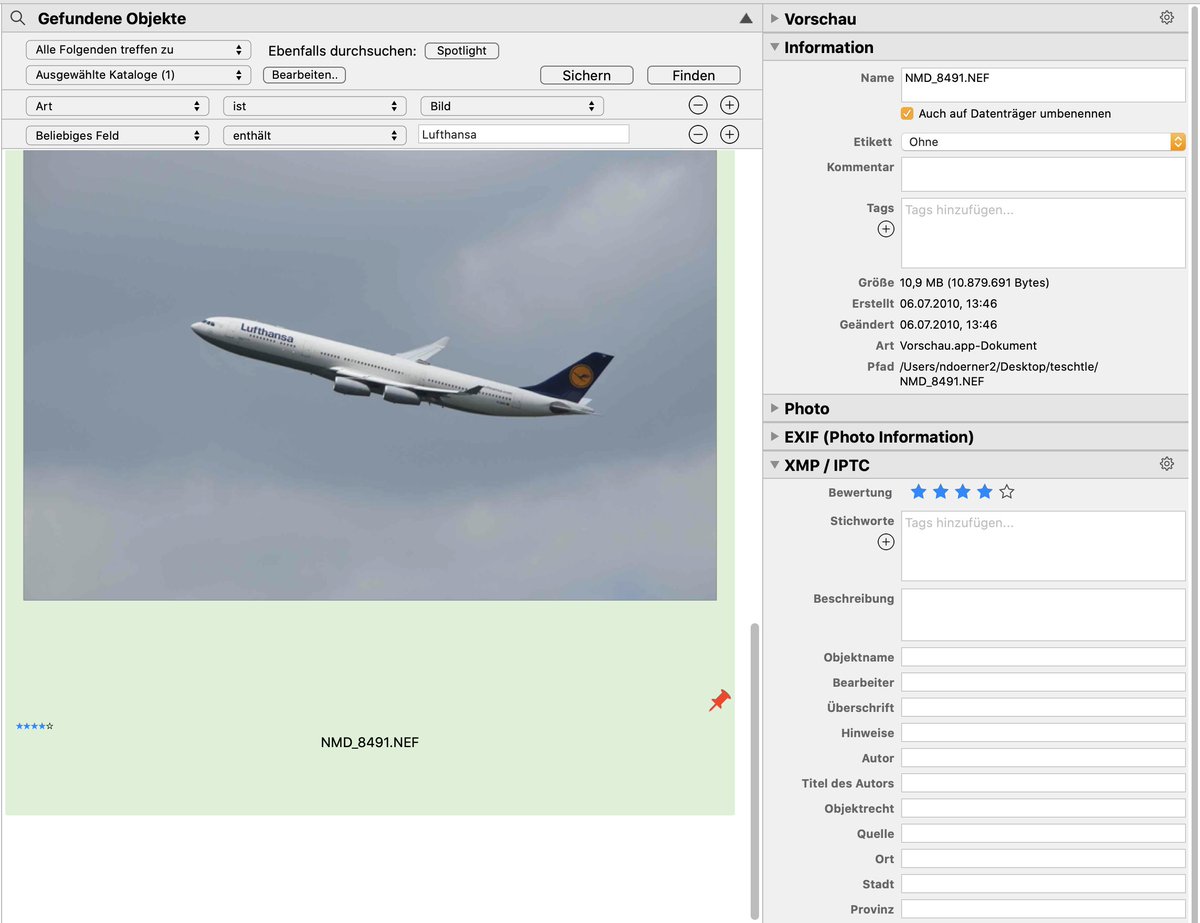Click the Name field with NMD_8491.NEF
The height and width of the screenshot is (923, 1200).
pos(1043,85)
